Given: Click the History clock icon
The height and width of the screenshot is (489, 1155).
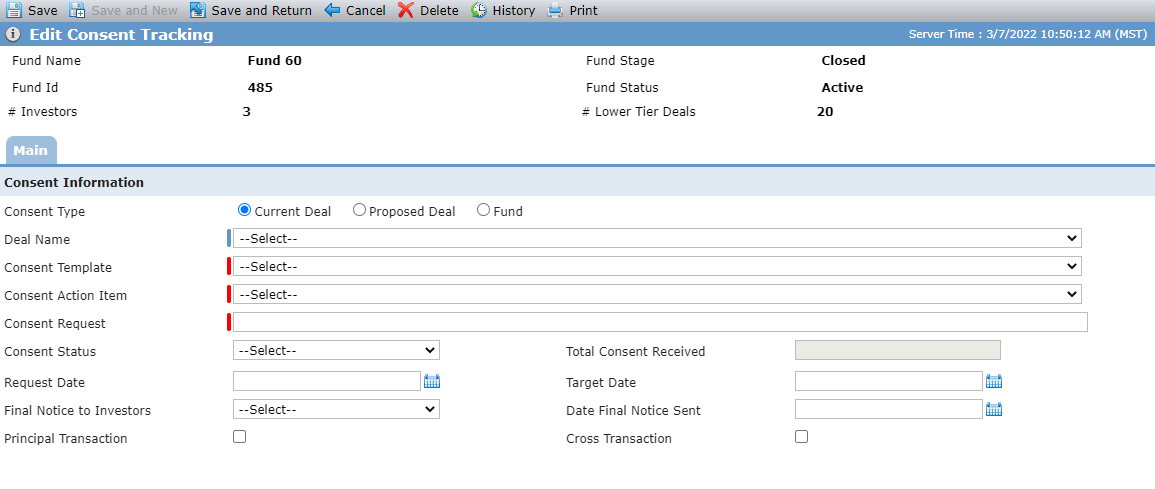Looking at the screenshot, I should [x=479, y=10].
